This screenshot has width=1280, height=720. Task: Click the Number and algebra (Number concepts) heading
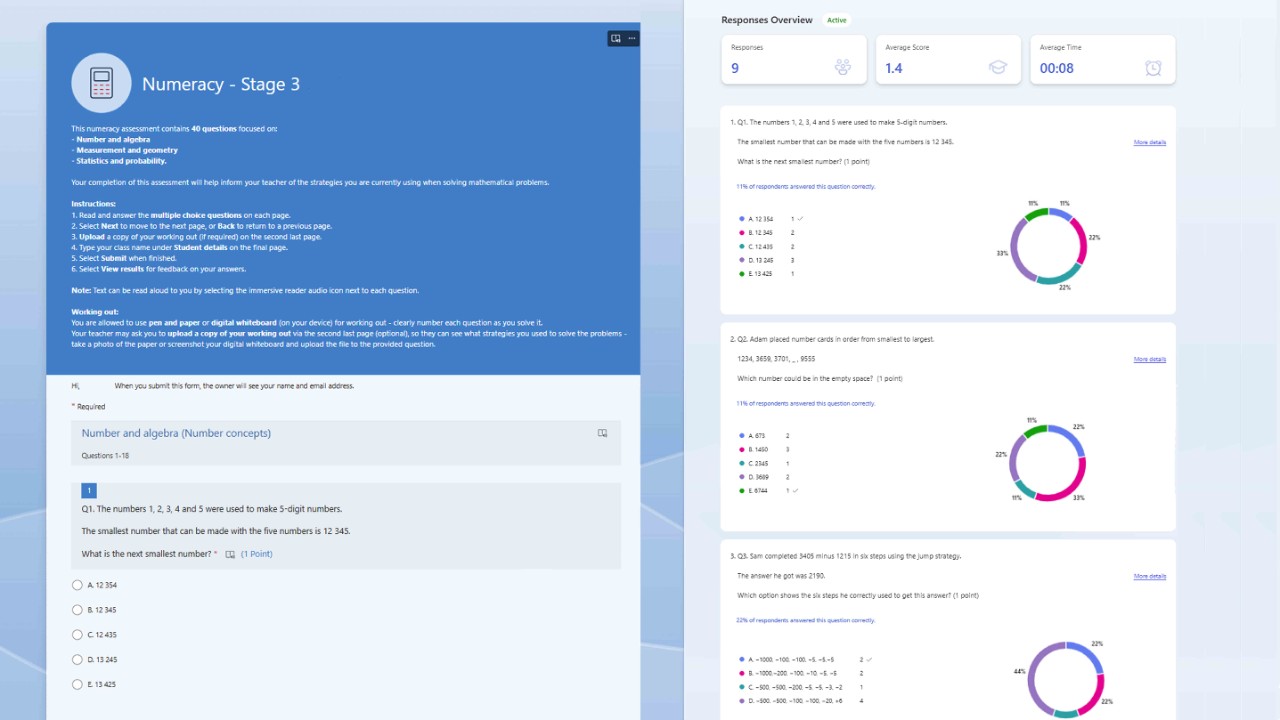tap(176, 433)
